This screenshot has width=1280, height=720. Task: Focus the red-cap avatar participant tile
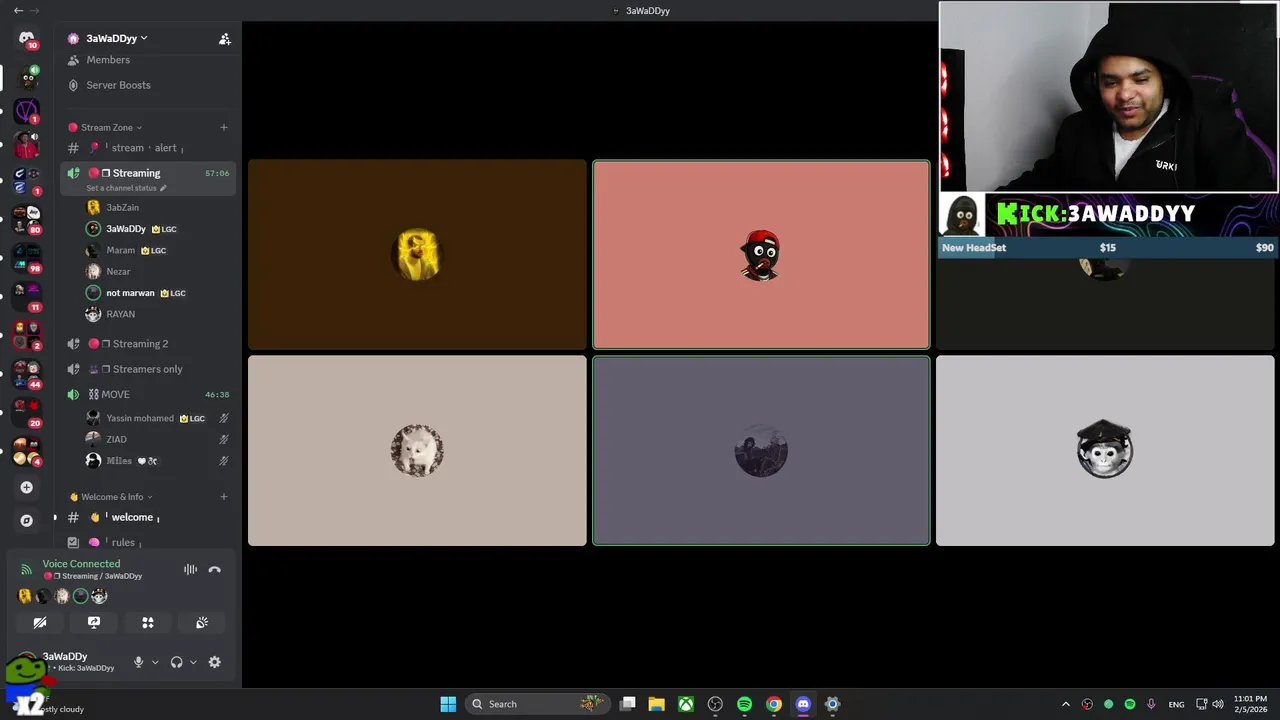(761, 255)
